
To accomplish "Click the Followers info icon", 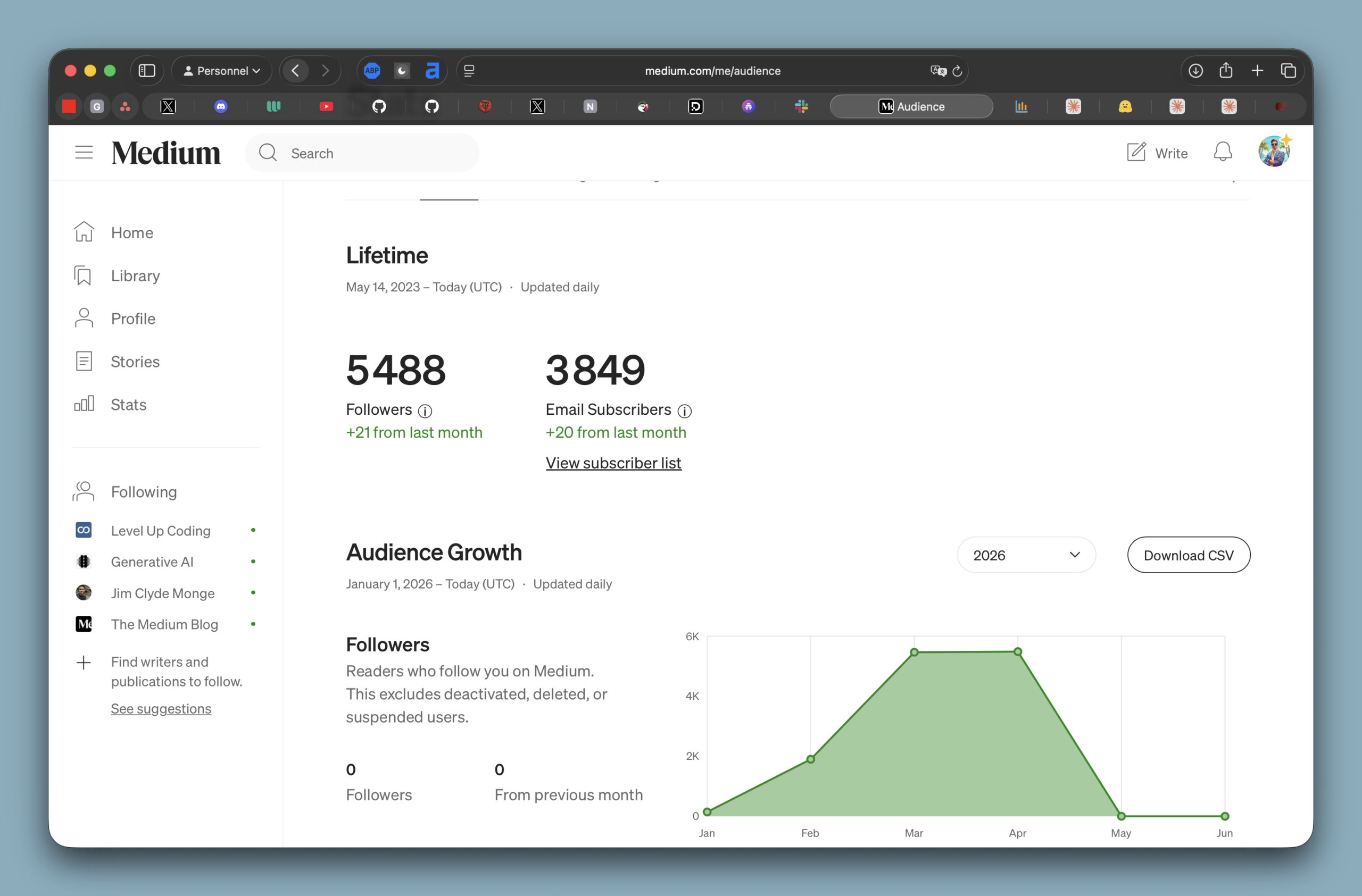I will coord(425,411).
